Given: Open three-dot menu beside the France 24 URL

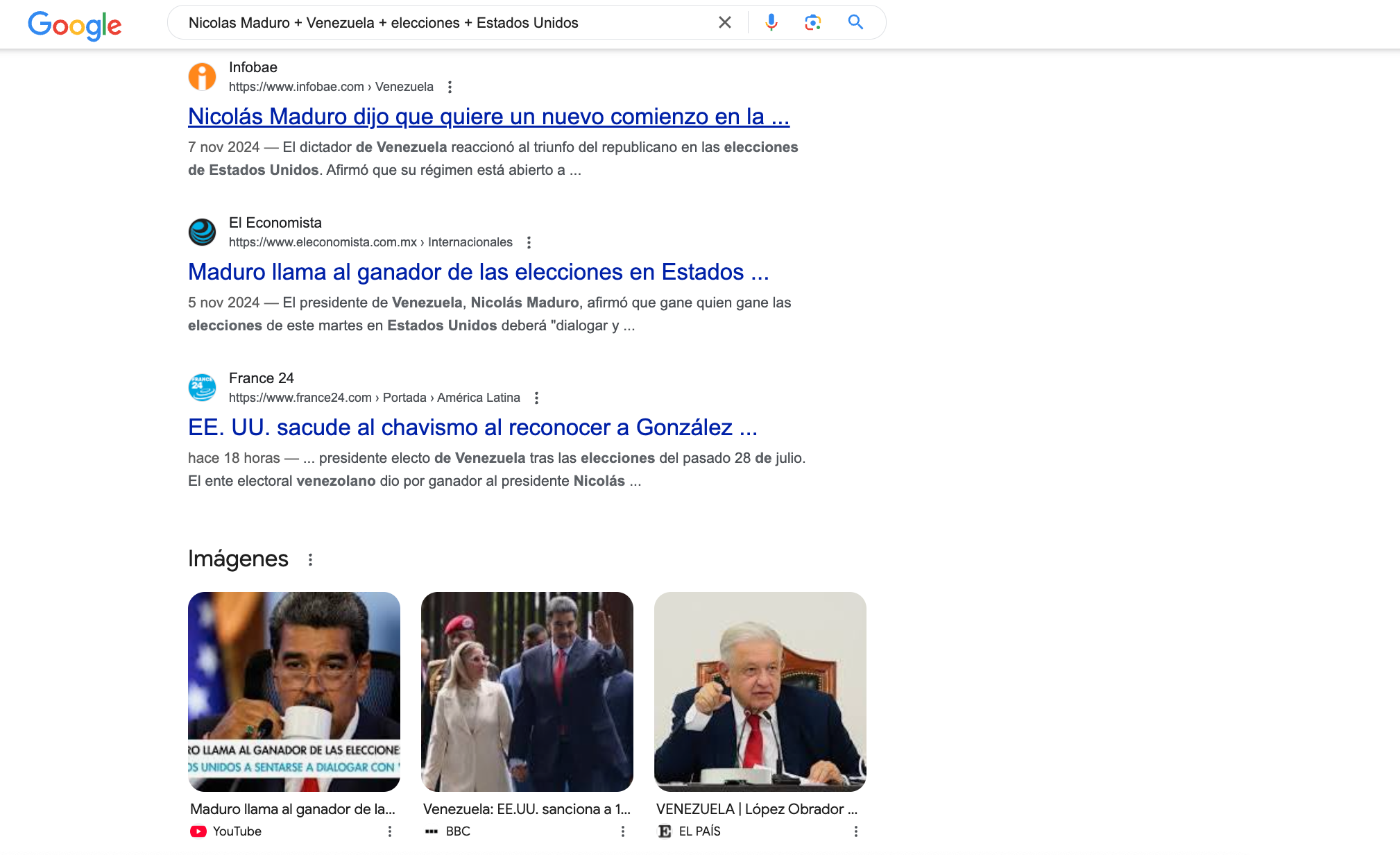Looking at the screenshot, I should click(536, 398).
